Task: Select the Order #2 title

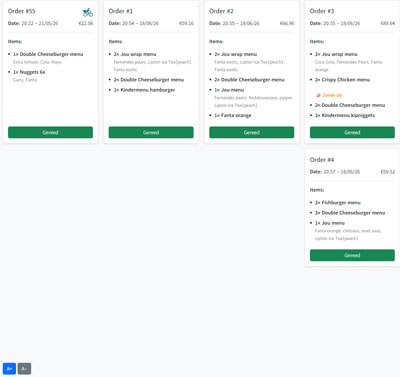Action: coord(221,11)
